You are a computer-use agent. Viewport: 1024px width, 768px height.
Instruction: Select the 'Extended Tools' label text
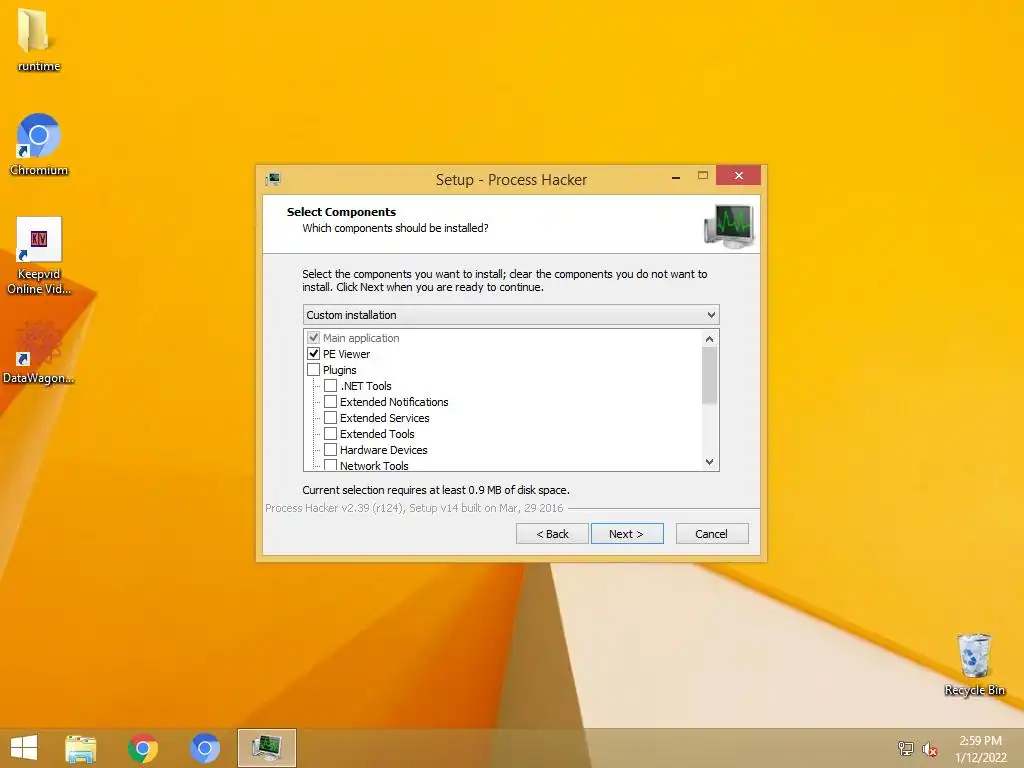(377, 434)
